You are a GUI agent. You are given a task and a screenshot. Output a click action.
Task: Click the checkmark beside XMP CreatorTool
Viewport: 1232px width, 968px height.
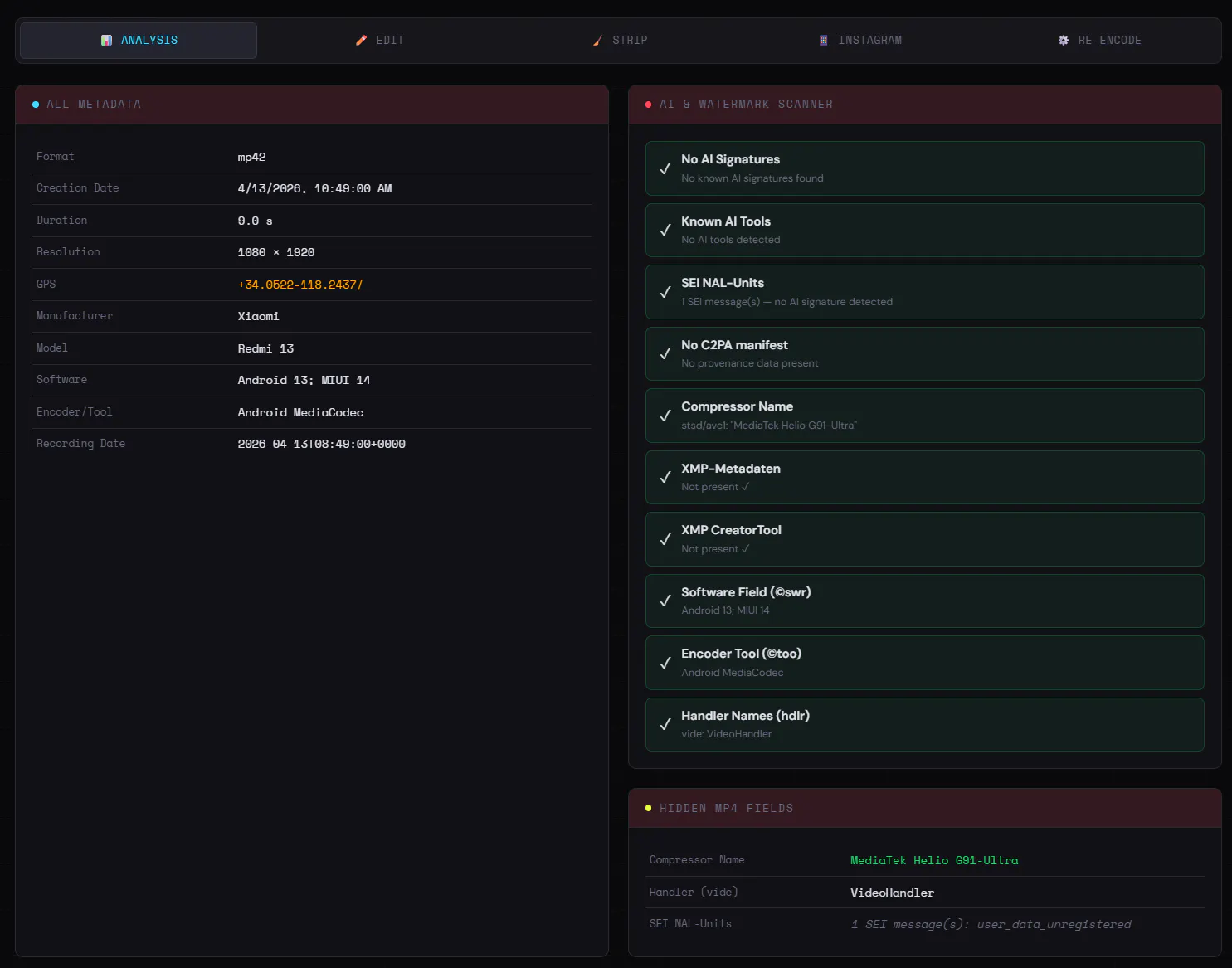pos(665,539)
